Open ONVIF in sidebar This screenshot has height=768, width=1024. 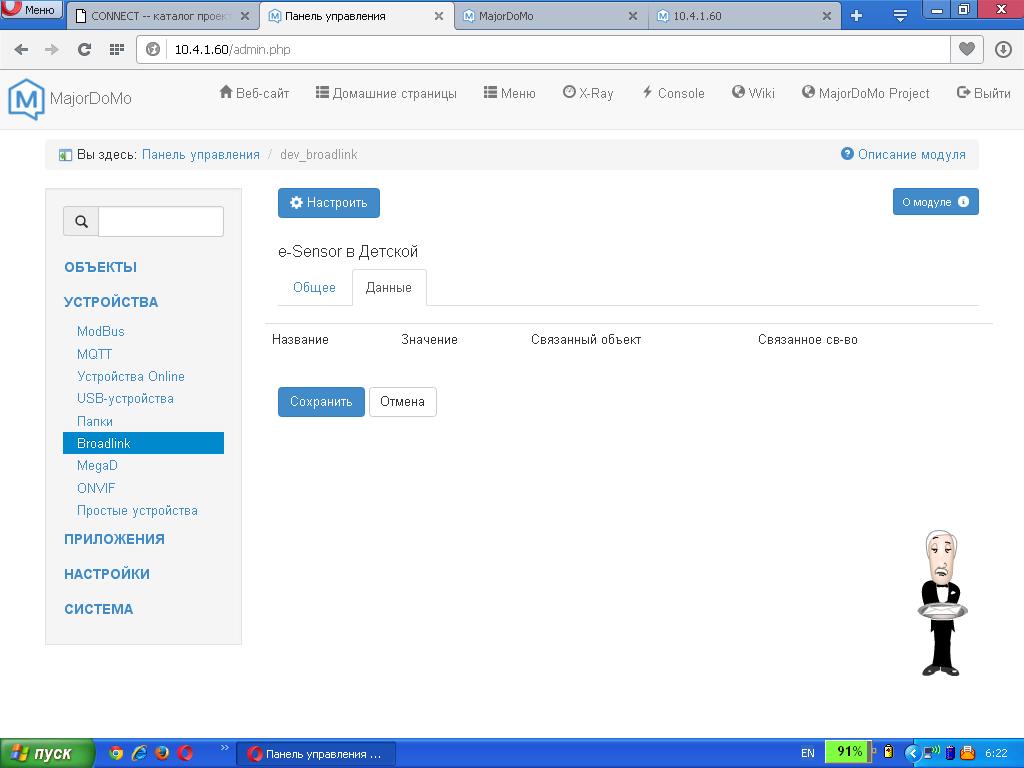pyautogui.click(x=96, y=488)
